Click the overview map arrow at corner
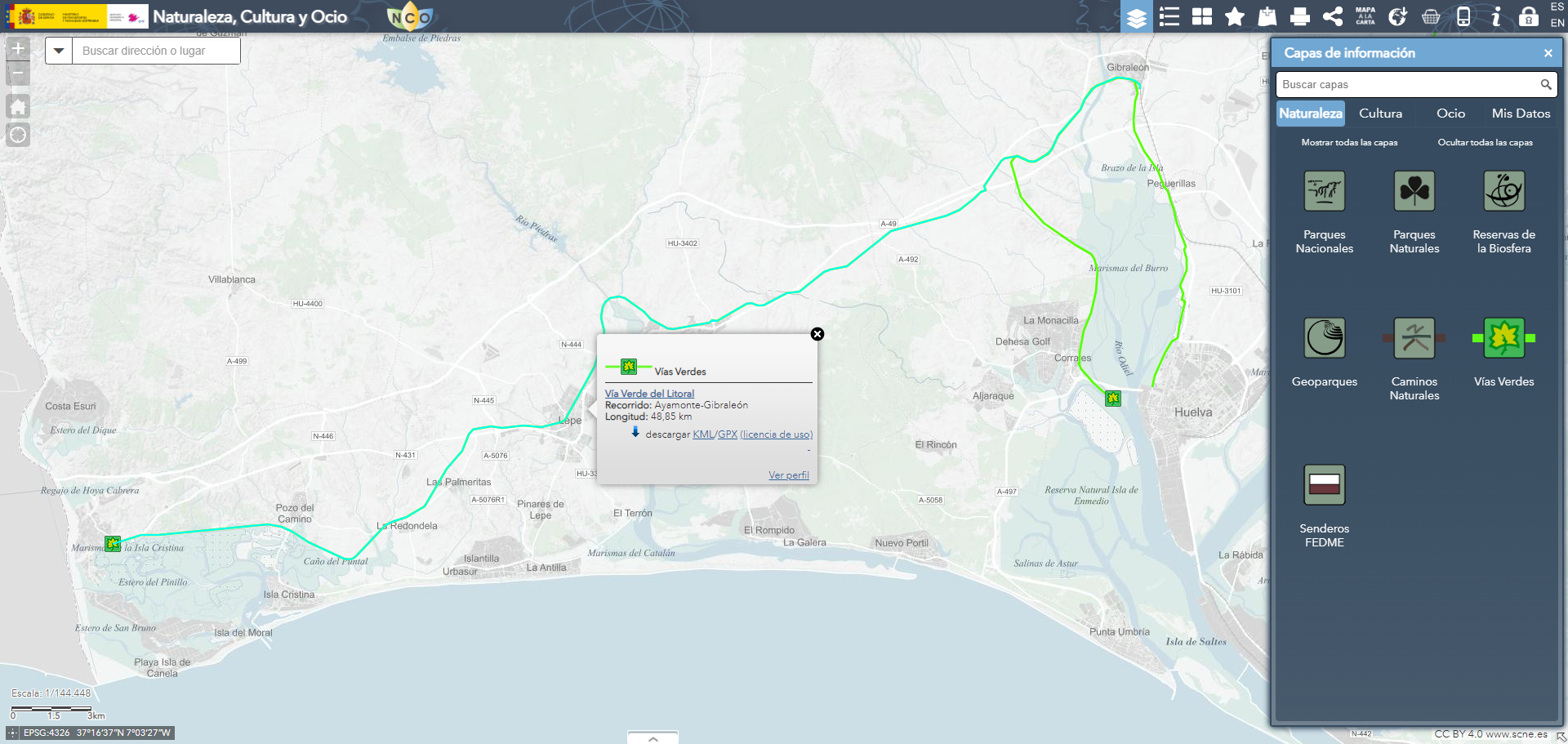Screen dimensions: 1568x744 click(1561, 737)
